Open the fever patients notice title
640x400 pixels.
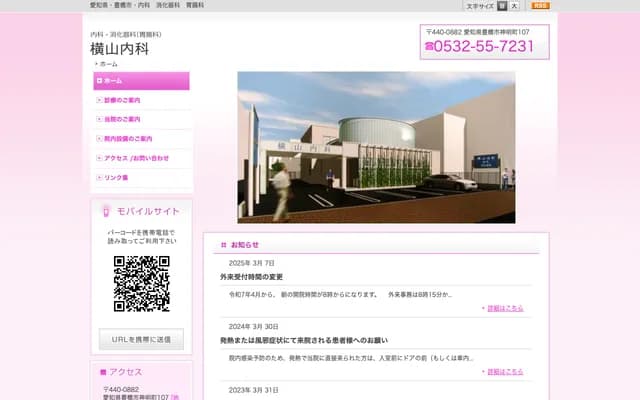[x=304, y=340]
